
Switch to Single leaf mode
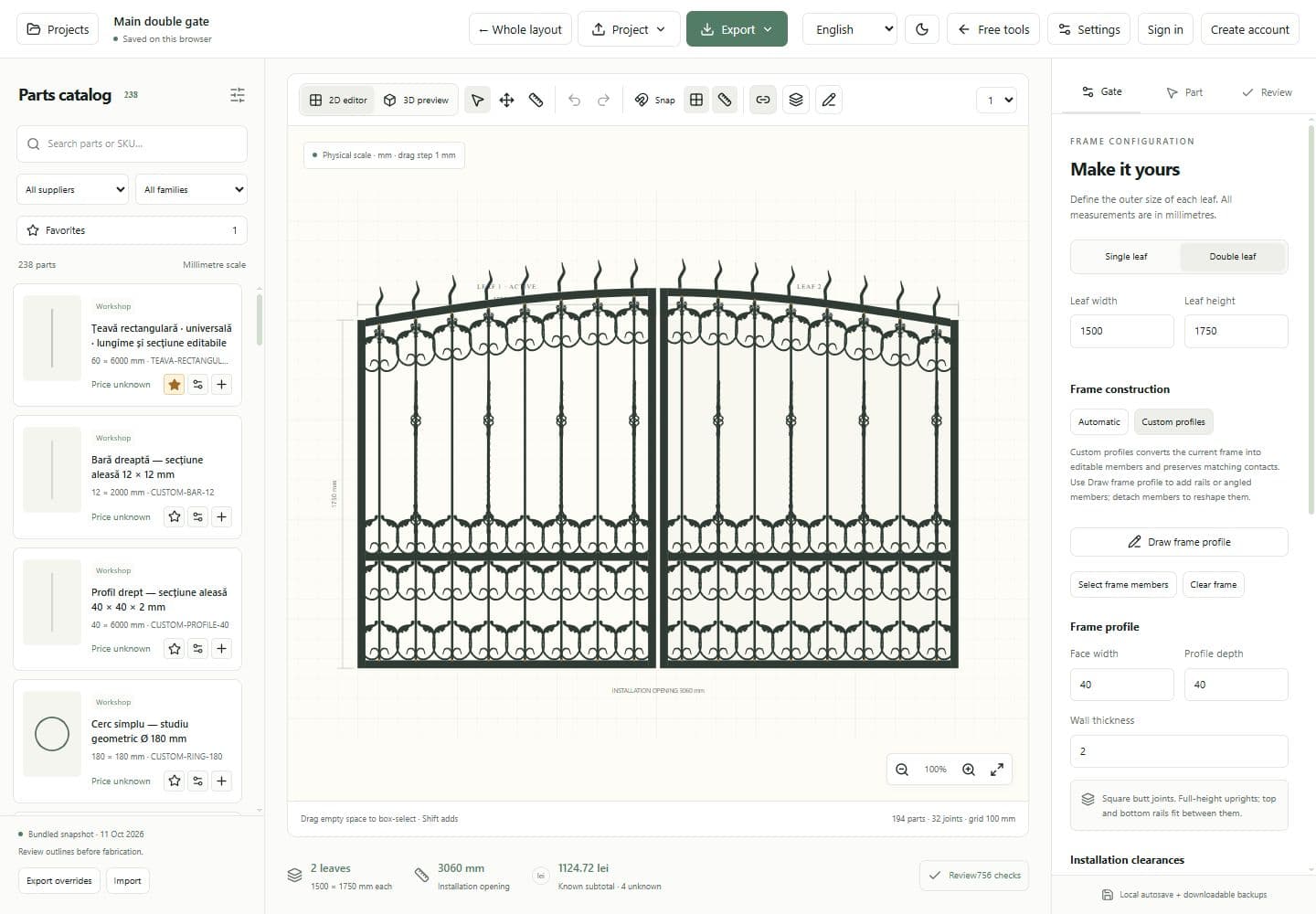point(1126,257)
